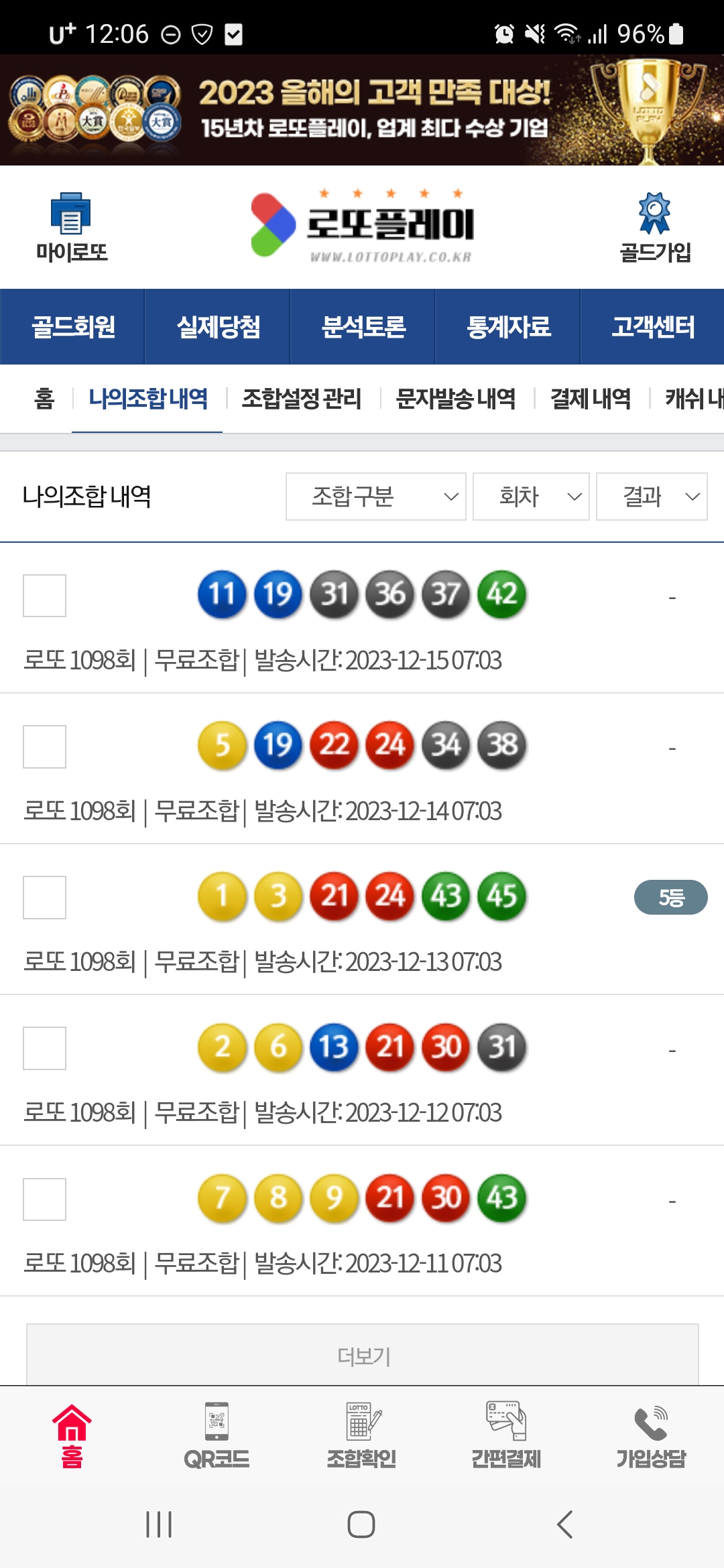Expand the 결과 result dropdown
The image size is (724, 1568).
coord(652,497)
